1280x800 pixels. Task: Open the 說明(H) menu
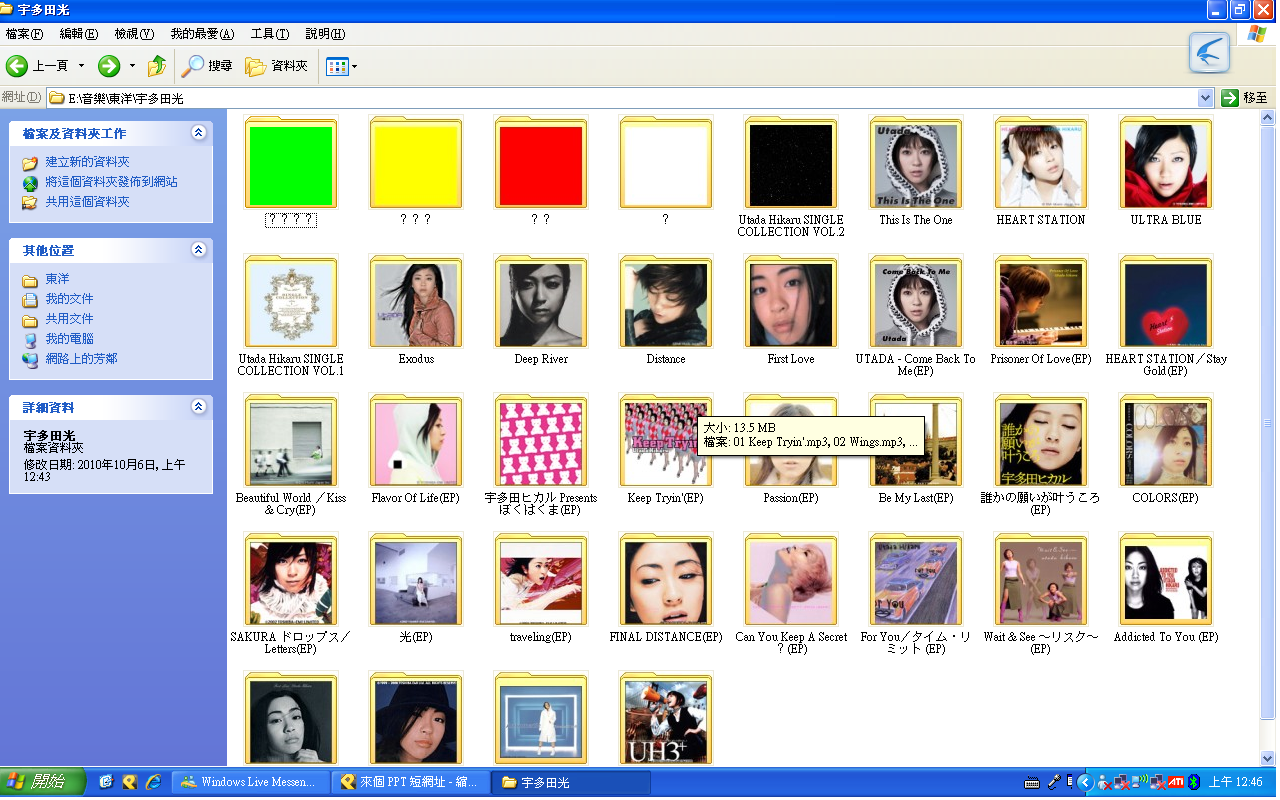pyautogui.click(x=325, y=34)
